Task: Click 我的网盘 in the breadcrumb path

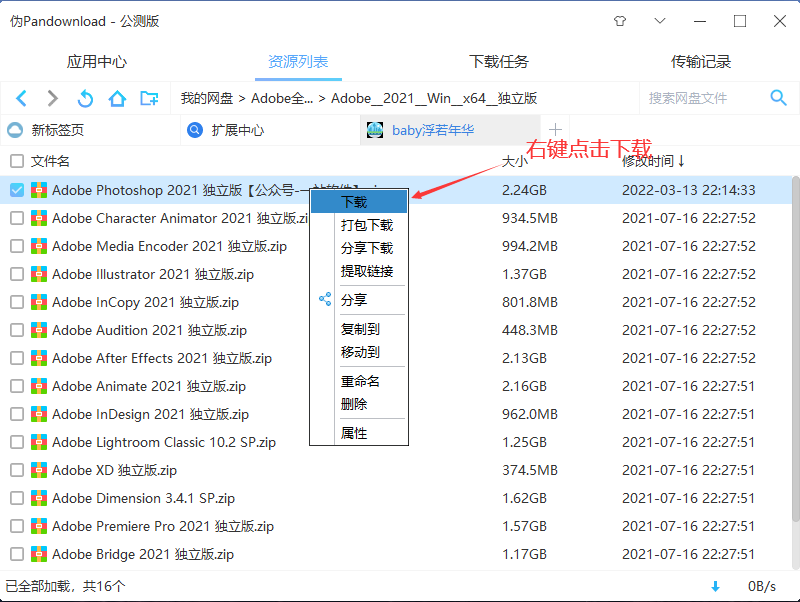Action: pyautogui.click(x=207, y=98)
